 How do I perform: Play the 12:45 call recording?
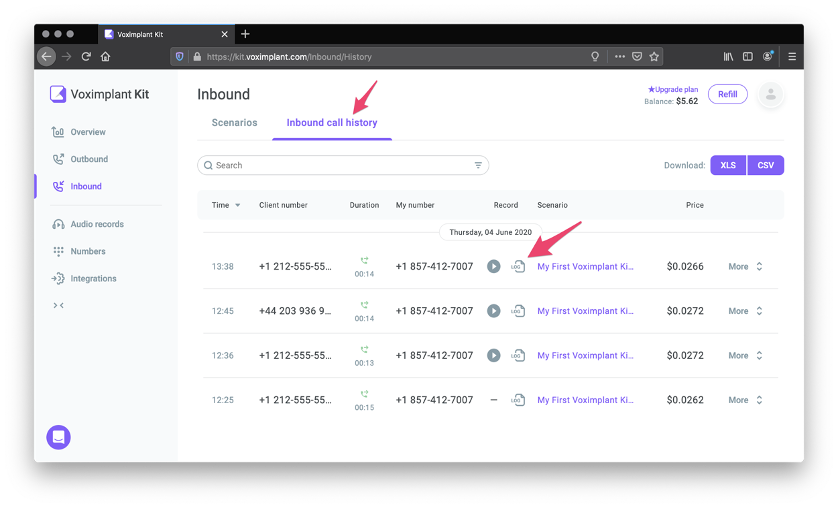point(493,311)
